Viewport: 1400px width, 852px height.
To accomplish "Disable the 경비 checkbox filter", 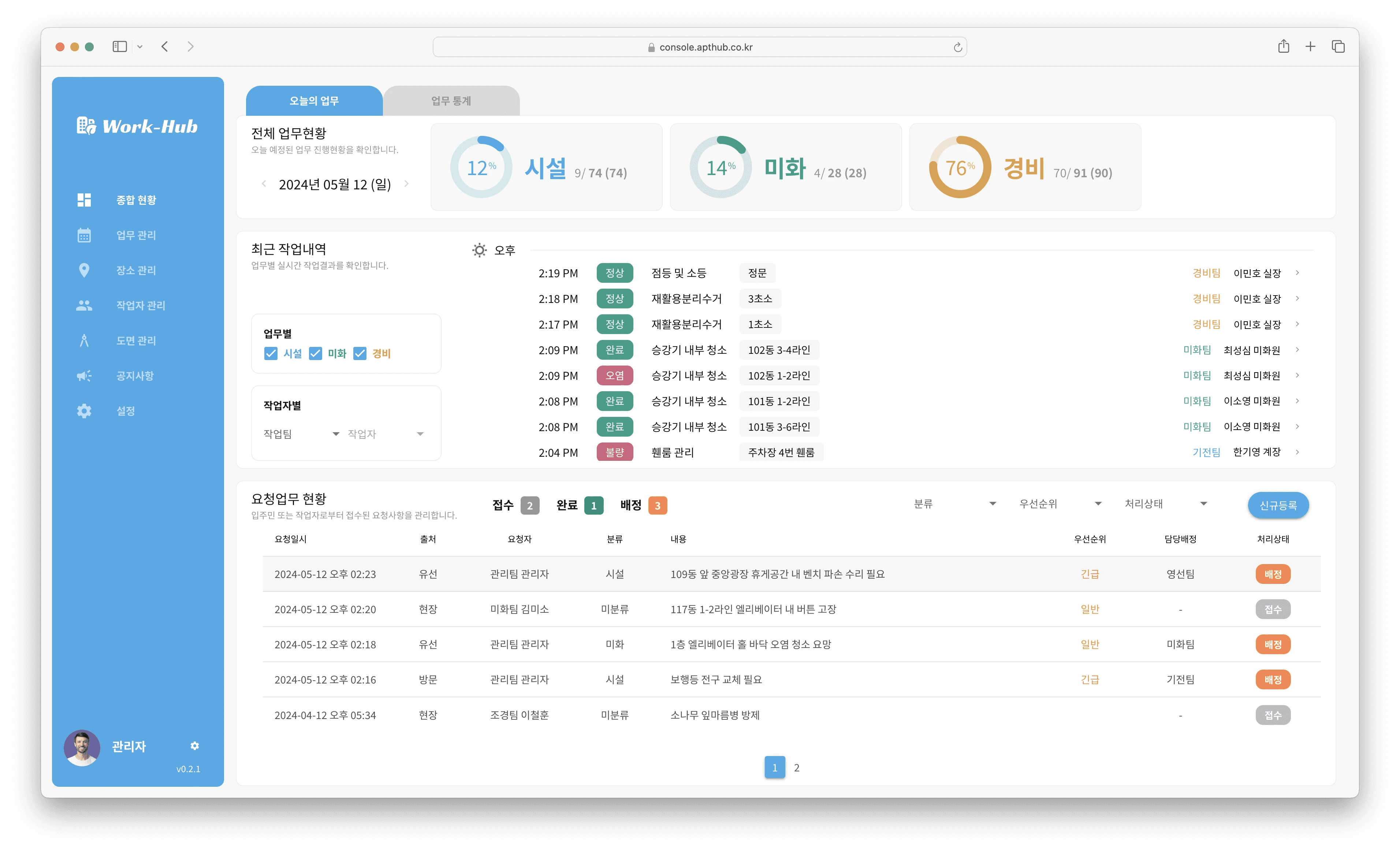I will point(360,353).
